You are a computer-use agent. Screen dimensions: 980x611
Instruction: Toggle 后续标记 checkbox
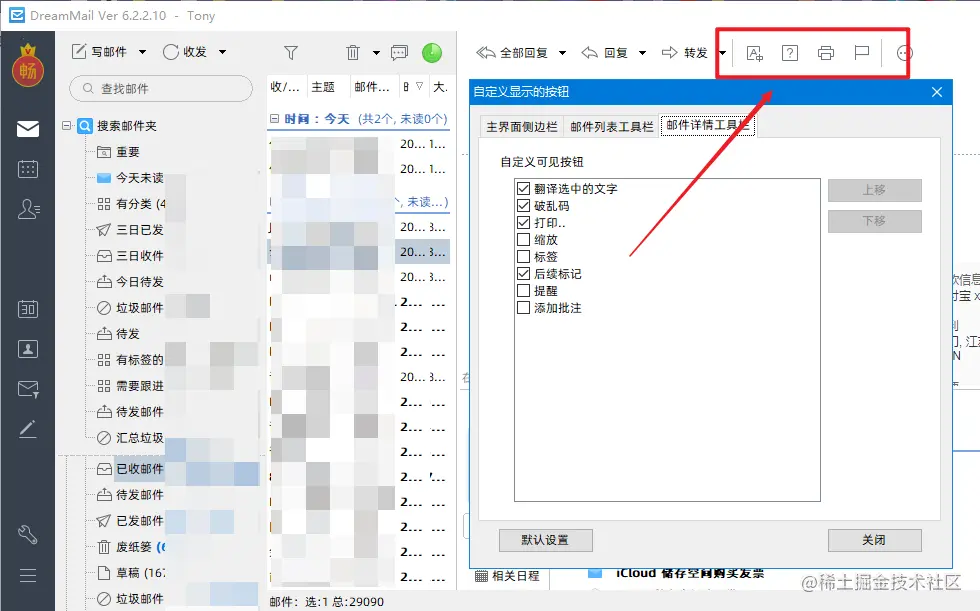point(524,273)
